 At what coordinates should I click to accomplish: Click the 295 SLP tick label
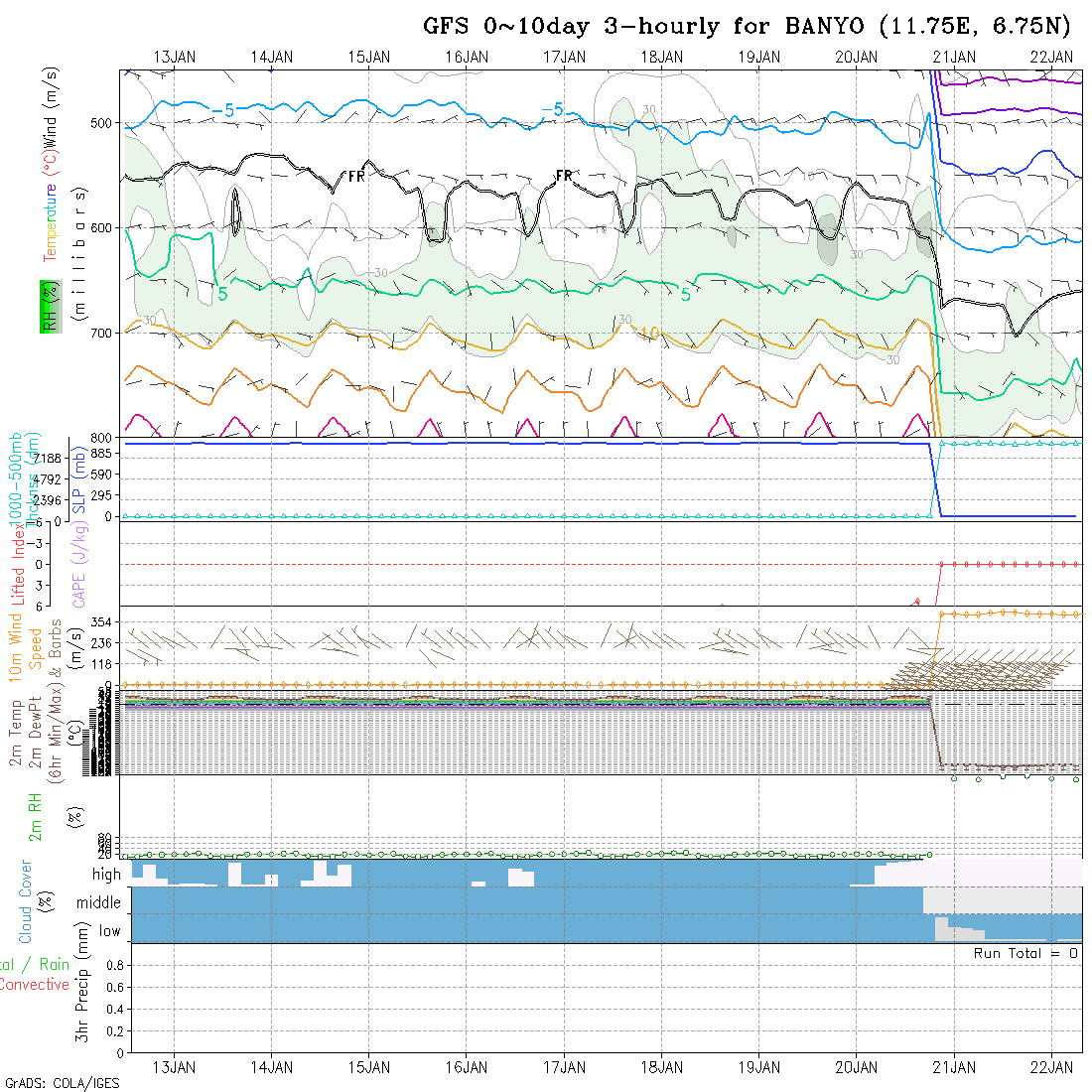101,495
